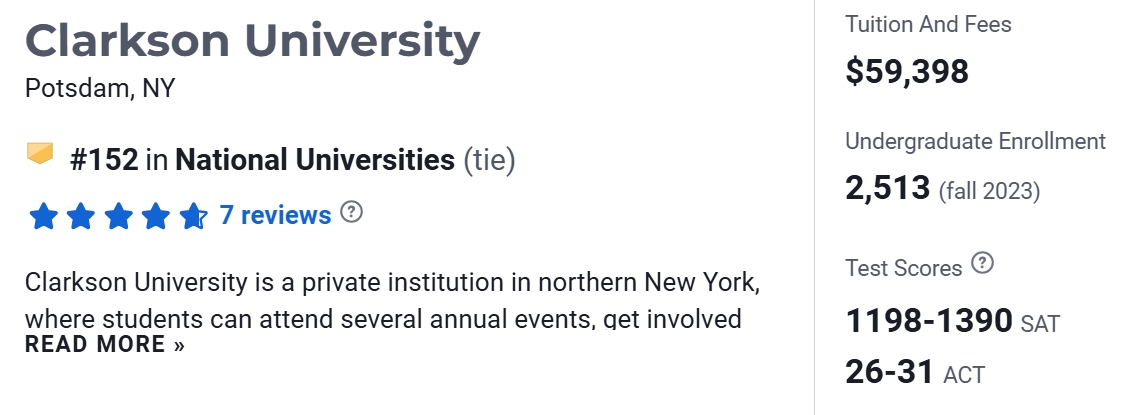The width and height of the screenshot is (1123, 415).
Task: Click the Test Scores help icon
Action: [984, 264]
